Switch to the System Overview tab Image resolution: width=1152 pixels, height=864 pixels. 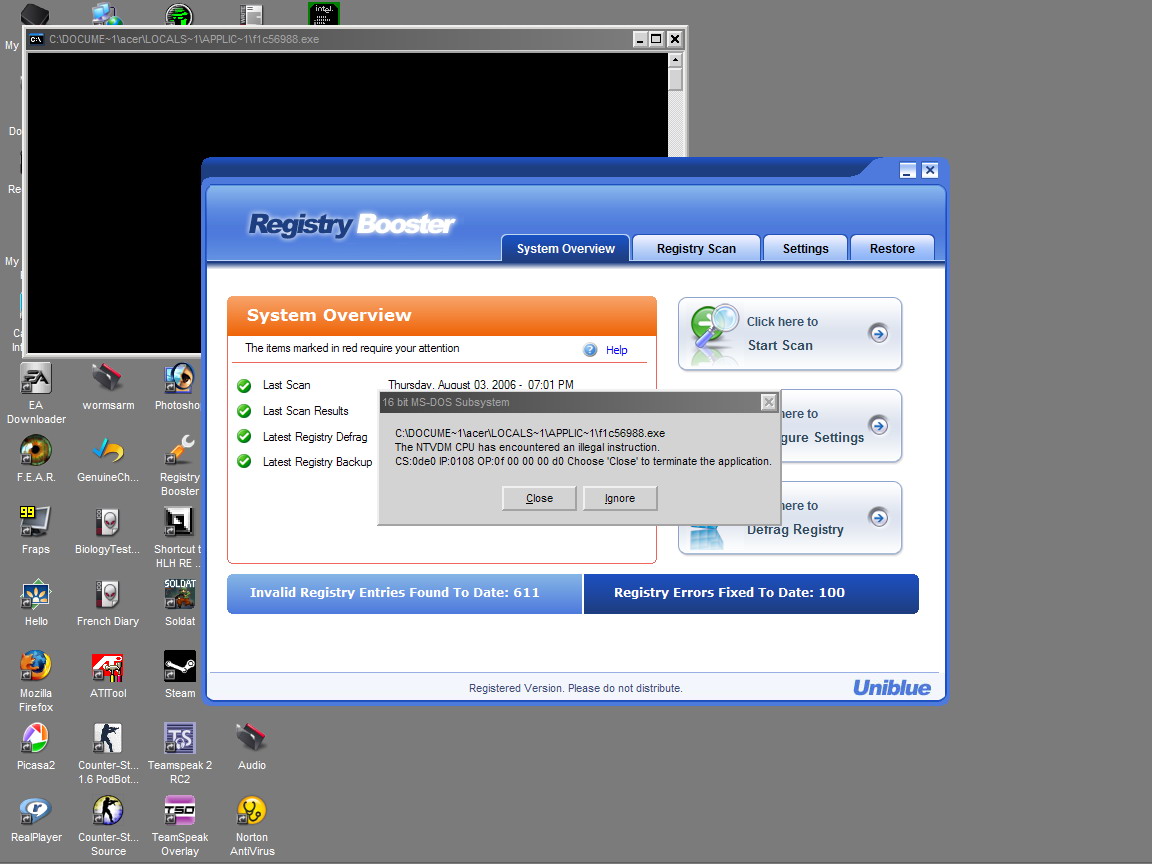coord(566,248)
